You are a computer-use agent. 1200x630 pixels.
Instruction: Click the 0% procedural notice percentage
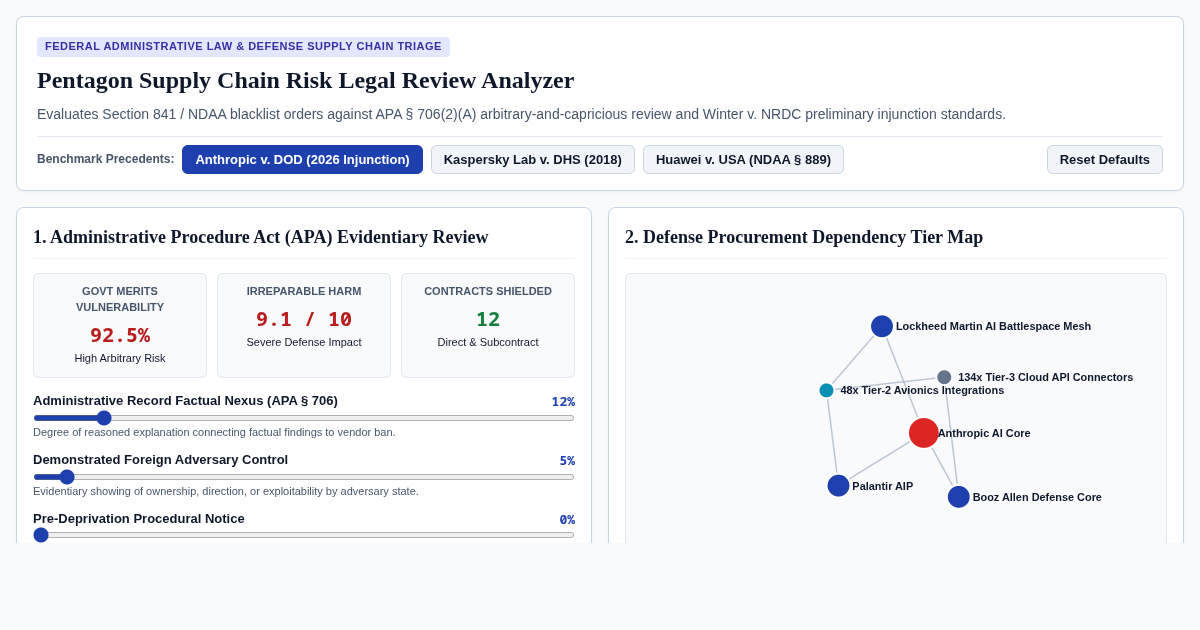[x=567, y=520]
